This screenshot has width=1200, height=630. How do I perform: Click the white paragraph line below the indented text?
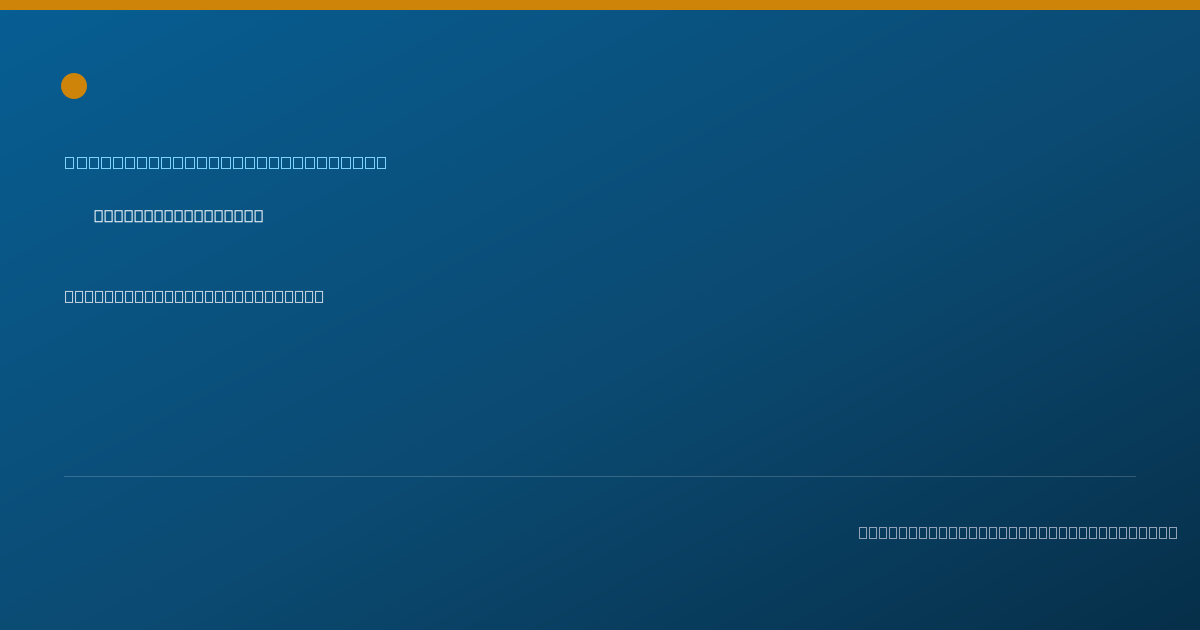coord(194,296)
